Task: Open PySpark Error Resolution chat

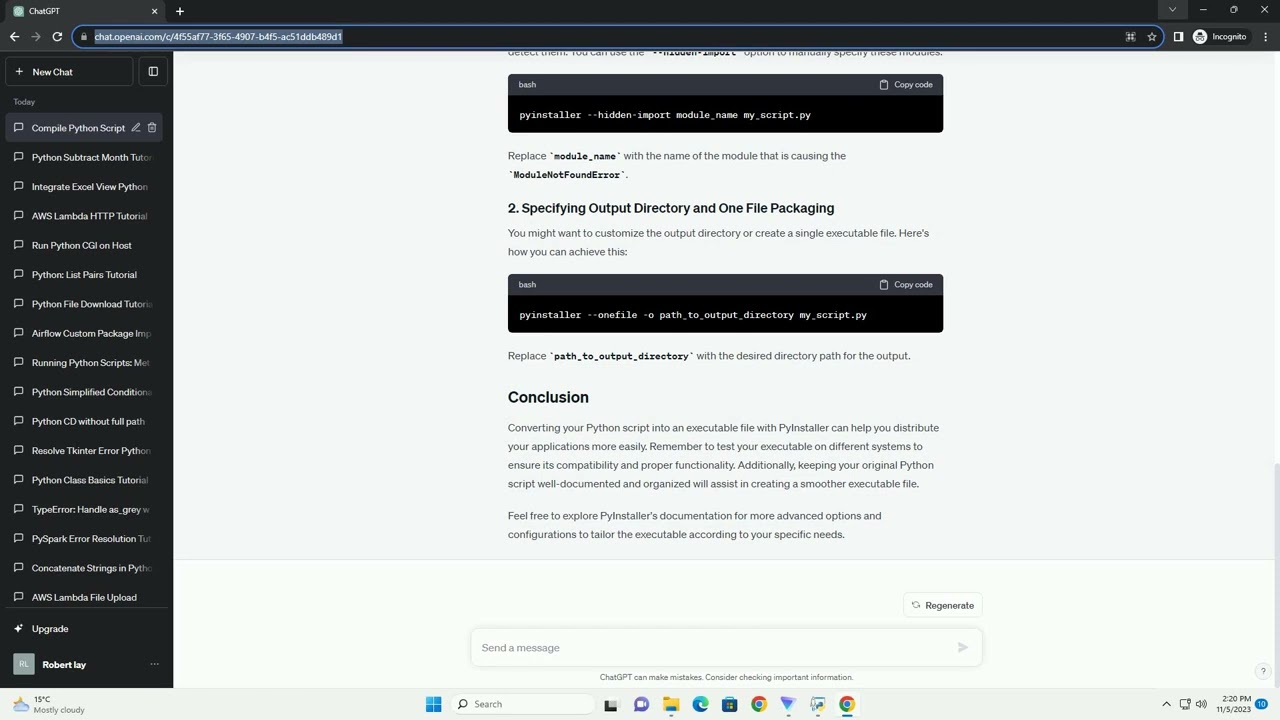Action: pyautogui.click(x=86, y=539)
